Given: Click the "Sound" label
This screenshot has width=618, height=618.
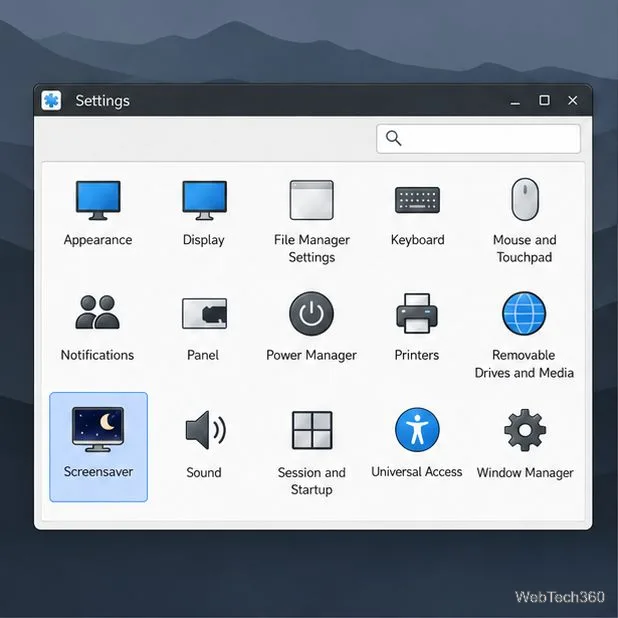Looking at the screenshot, I should [x=204, y=472].
